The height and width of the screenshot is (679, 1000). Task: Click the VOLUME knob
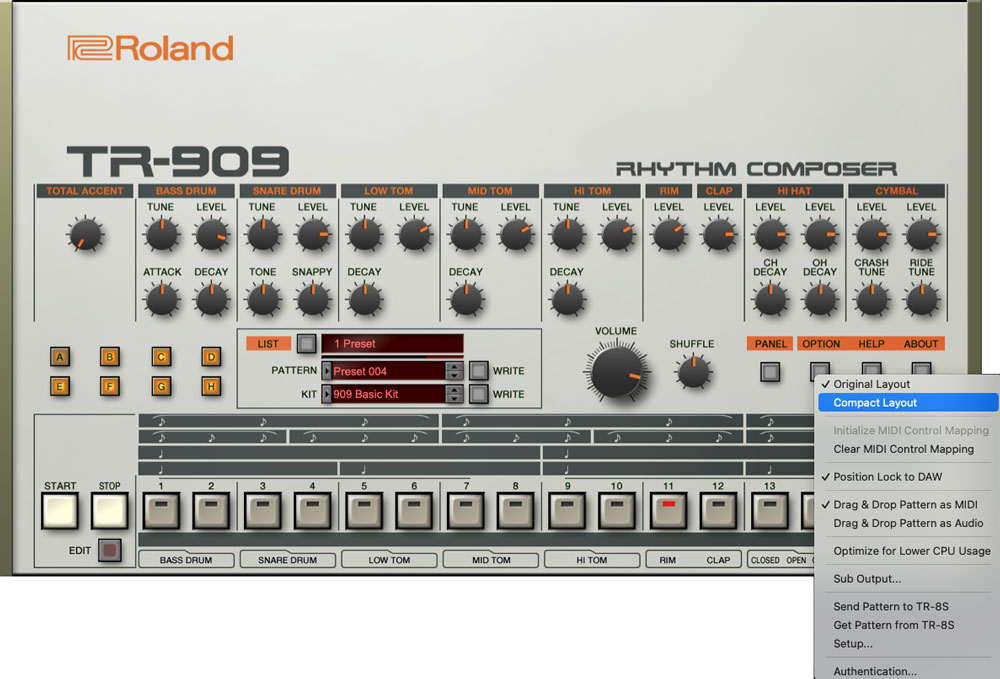(x=616, y=372)
